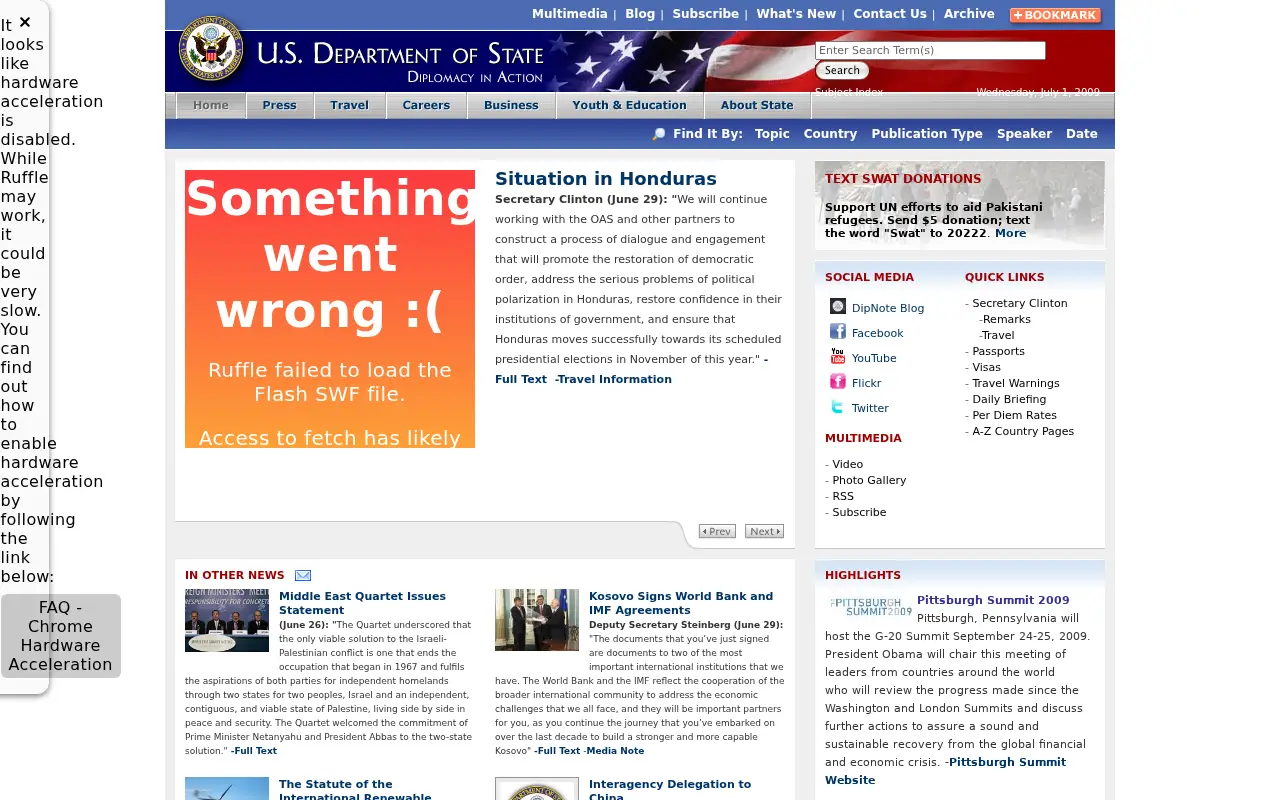The height and width of the screenshot is (800, 1280).
Task: Find content by Country
Action: point(830,134)
